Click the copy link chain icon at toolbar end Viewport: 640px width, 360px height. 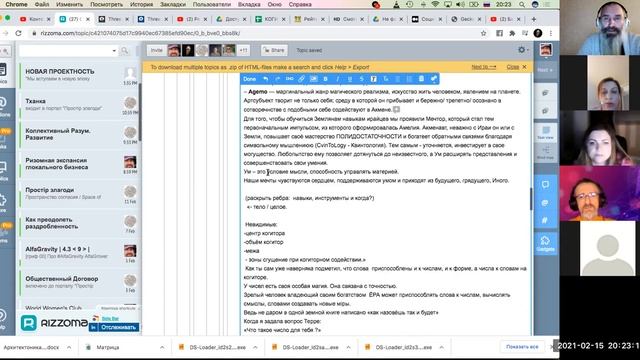click(x=433, y=79)
